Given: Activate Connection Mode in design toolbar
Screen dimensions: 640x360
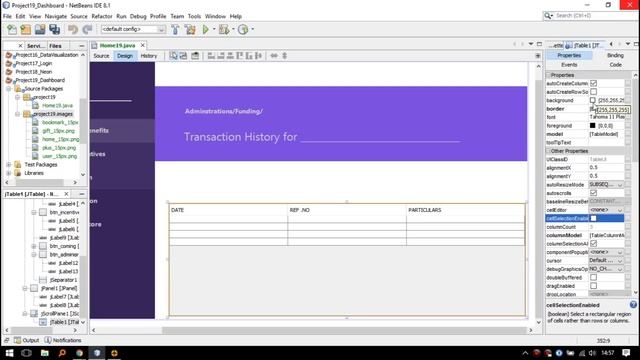Looking at the screenshot, I should [183, 56].
